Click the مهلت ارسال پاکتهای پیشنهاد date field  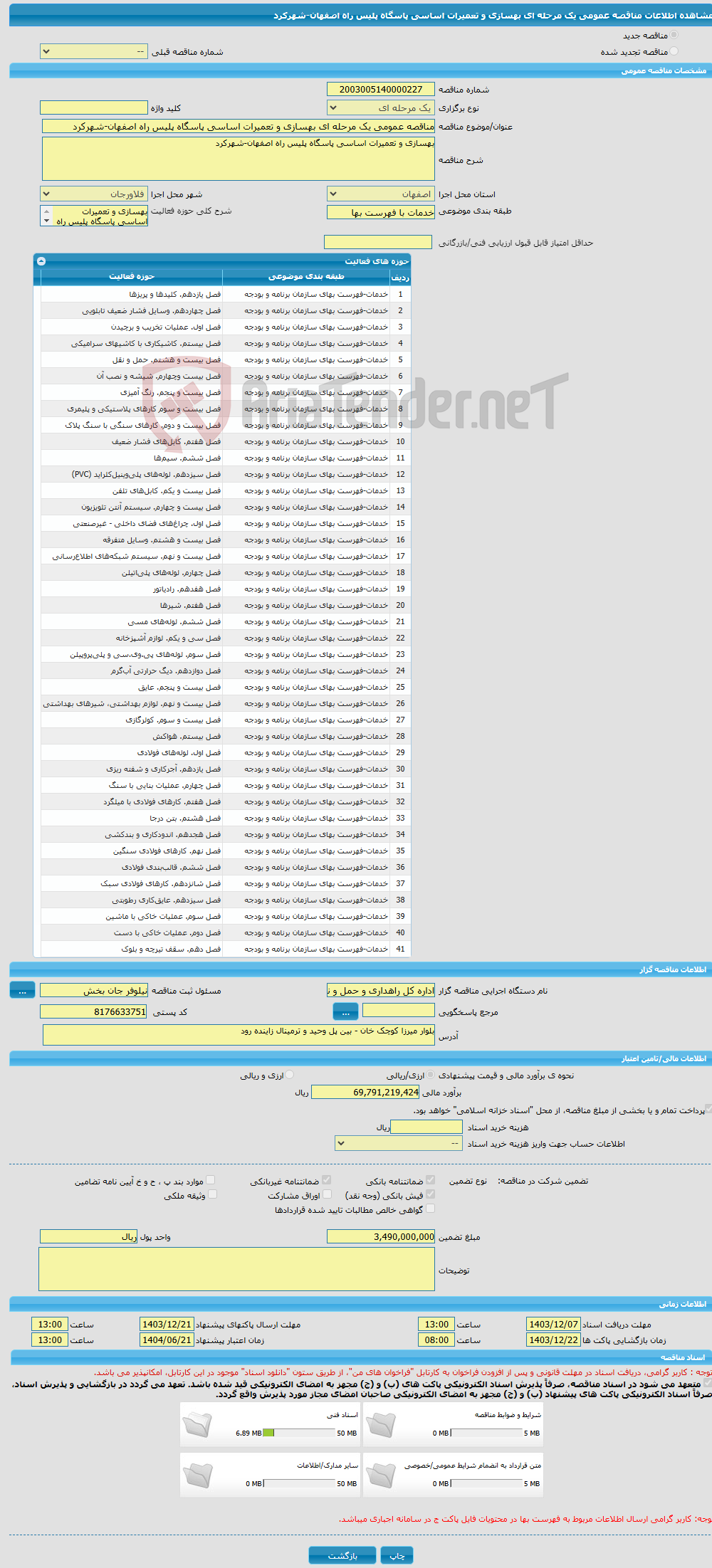tap(167, 1324)
